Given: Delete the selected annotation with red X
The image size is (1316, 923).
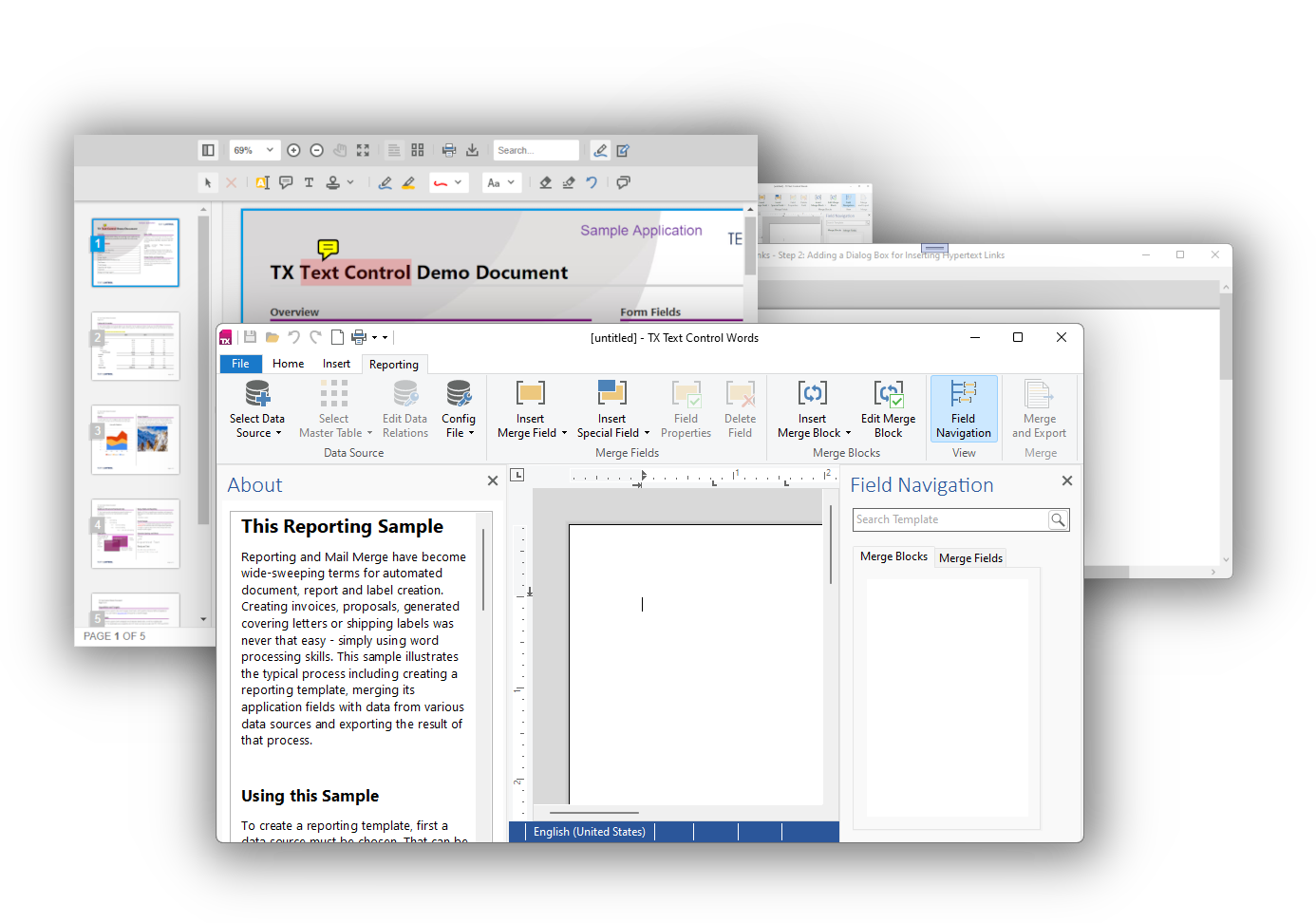Looking at the screenshot, I should (x=231, y=182).
